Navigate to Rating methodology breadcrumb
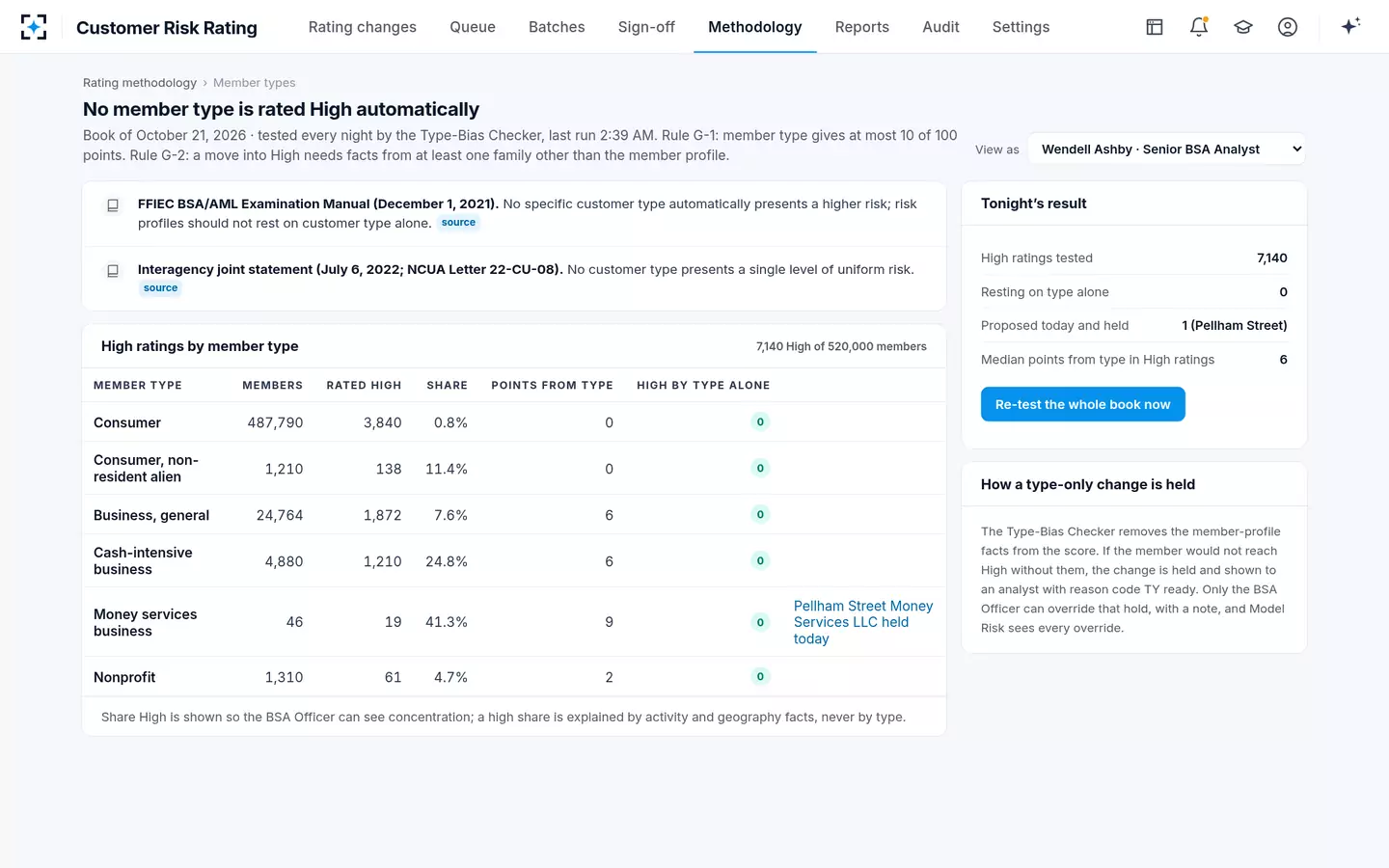1389x868 pixels. [140, 83]
